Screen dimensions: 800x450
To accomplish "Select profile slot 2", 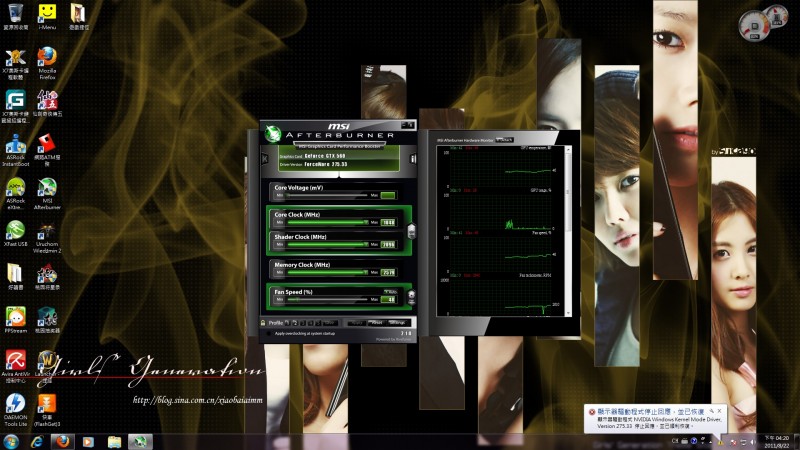I will pyautogui.click(x=295, y=323).
